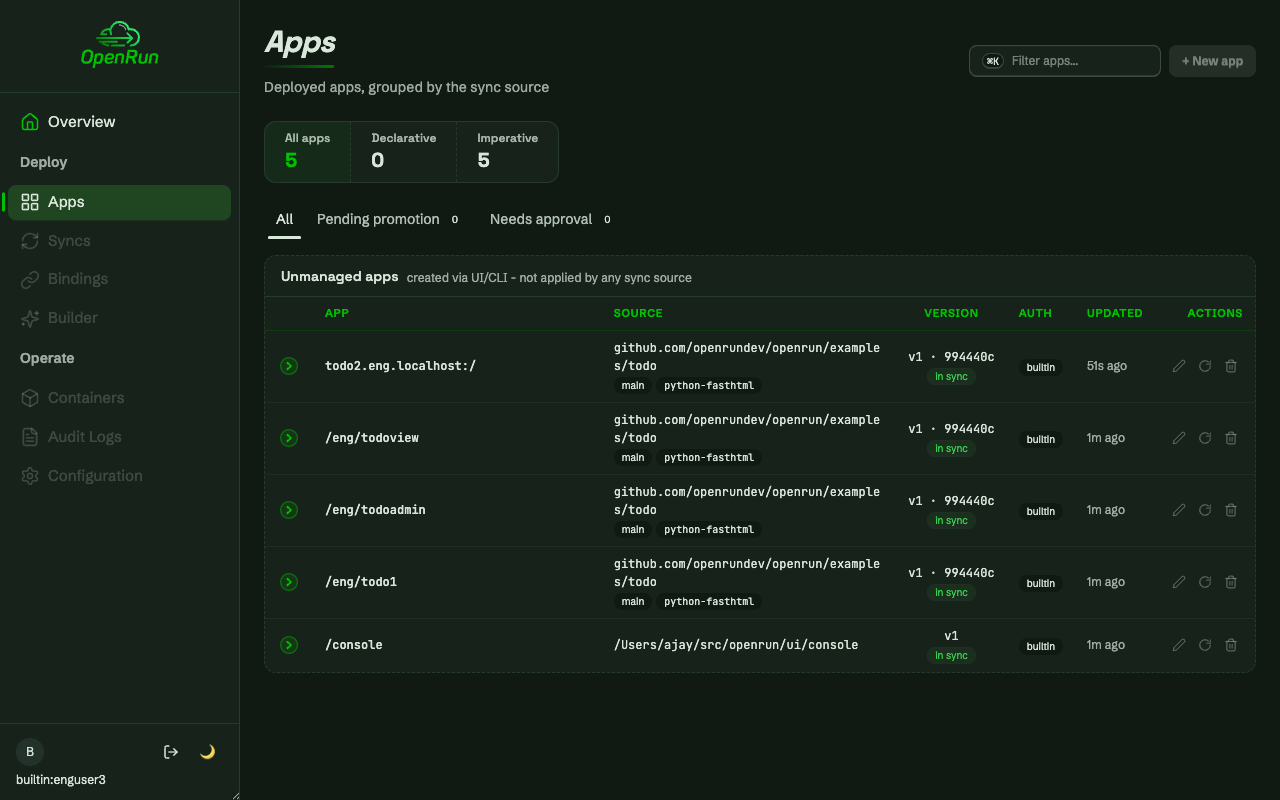Reload the /eng/todoview app
Viewport: 1280px width, 800px height.
point(1205,438)
